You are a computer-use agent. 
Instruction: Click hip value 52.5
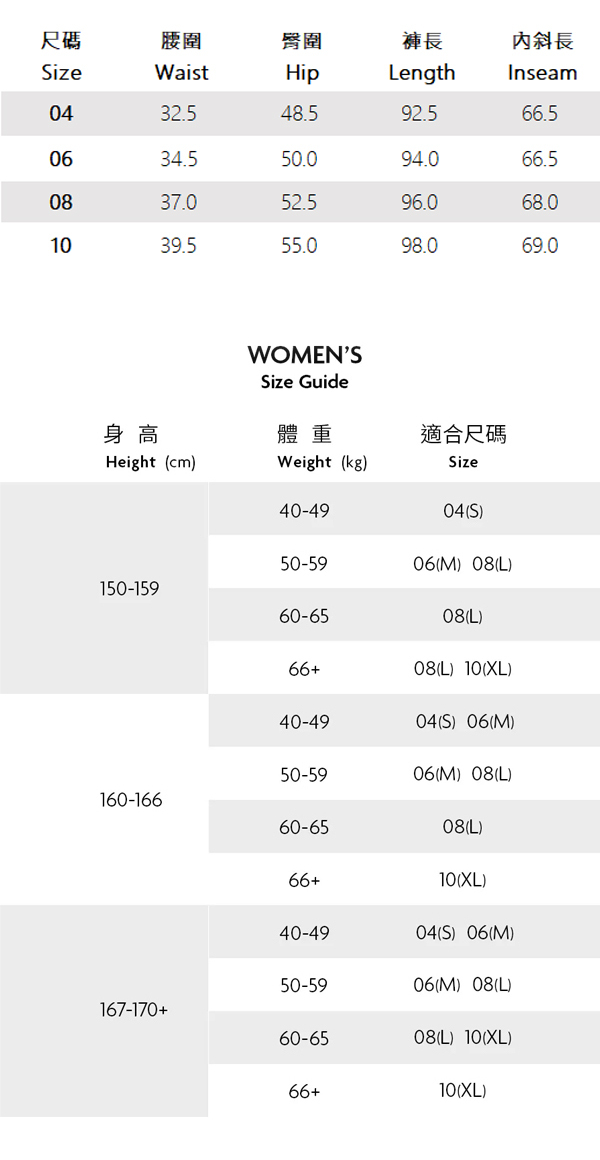pos(299,203)
